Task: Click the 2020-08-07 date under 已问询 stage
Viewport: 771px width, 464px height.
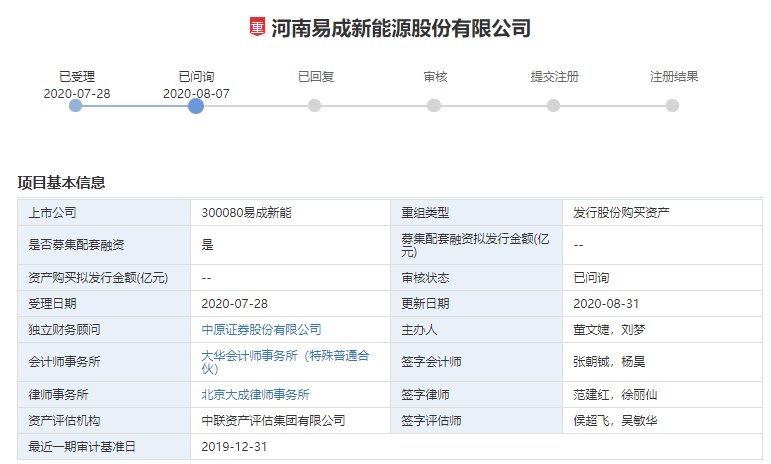Action: [196, 93]
